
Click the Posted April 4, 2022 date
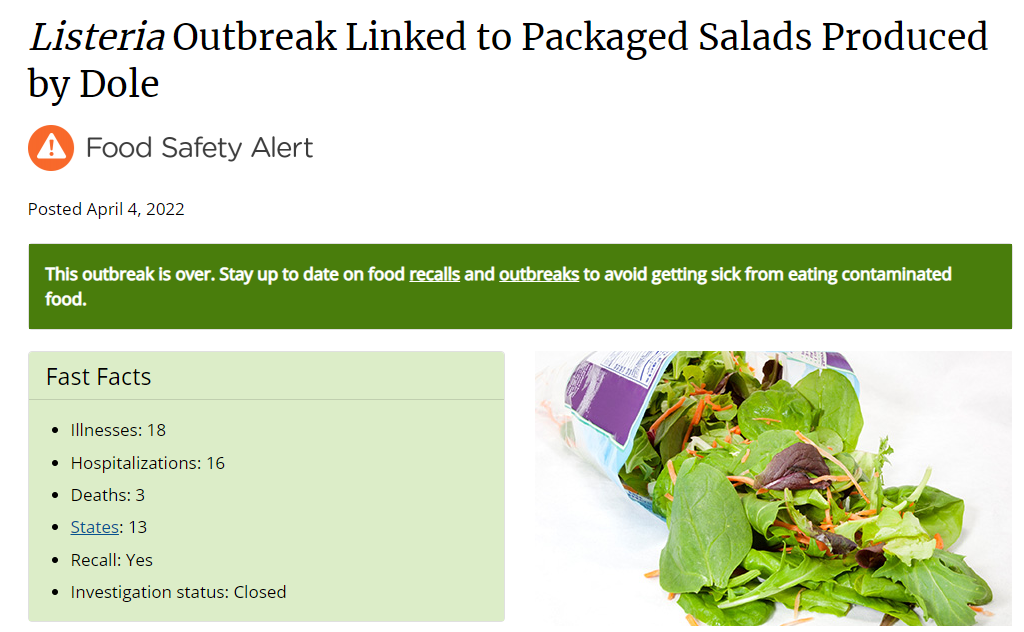(106, 209)
